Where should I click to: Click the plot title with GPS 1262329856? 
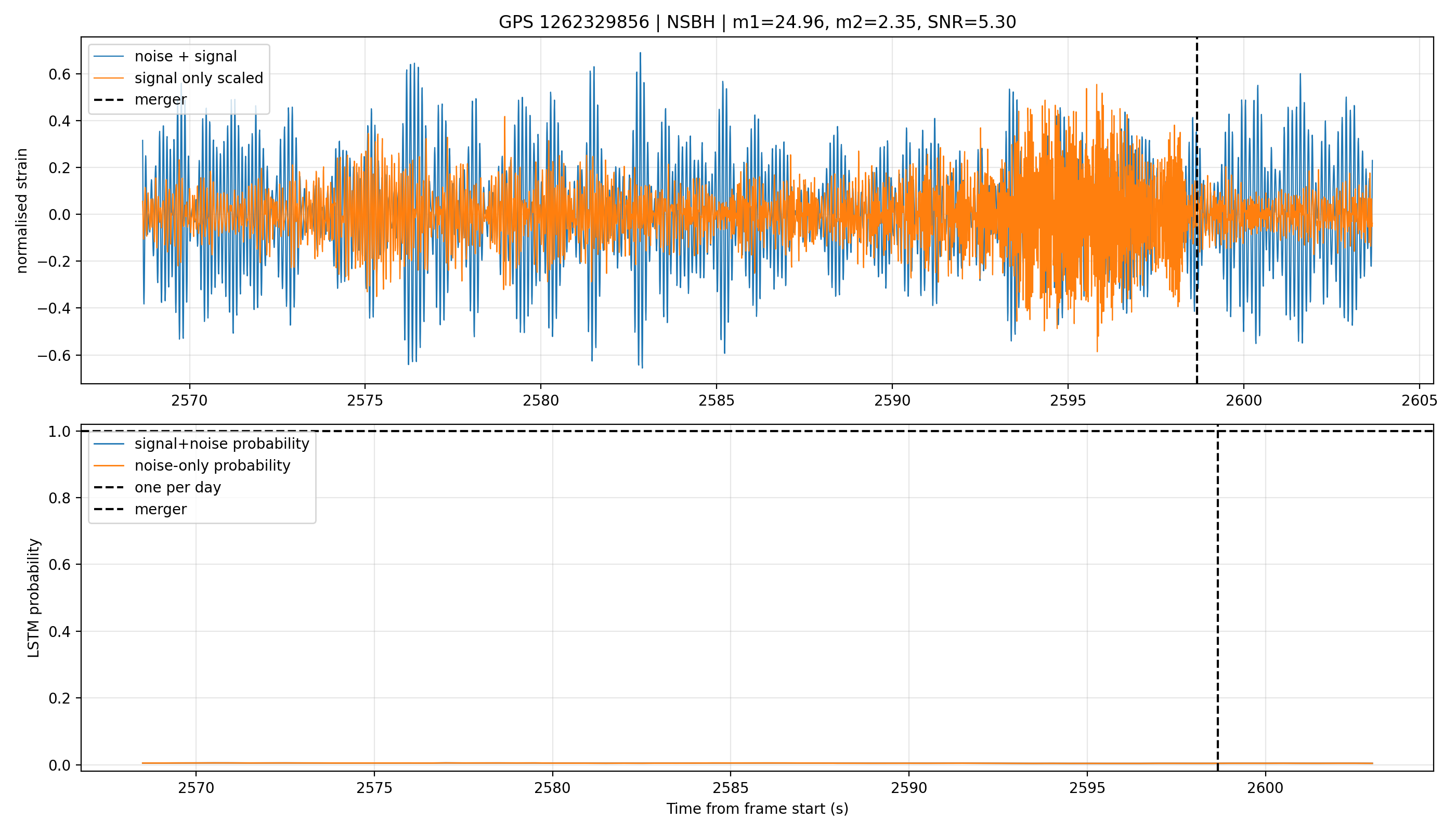[757, 22]
